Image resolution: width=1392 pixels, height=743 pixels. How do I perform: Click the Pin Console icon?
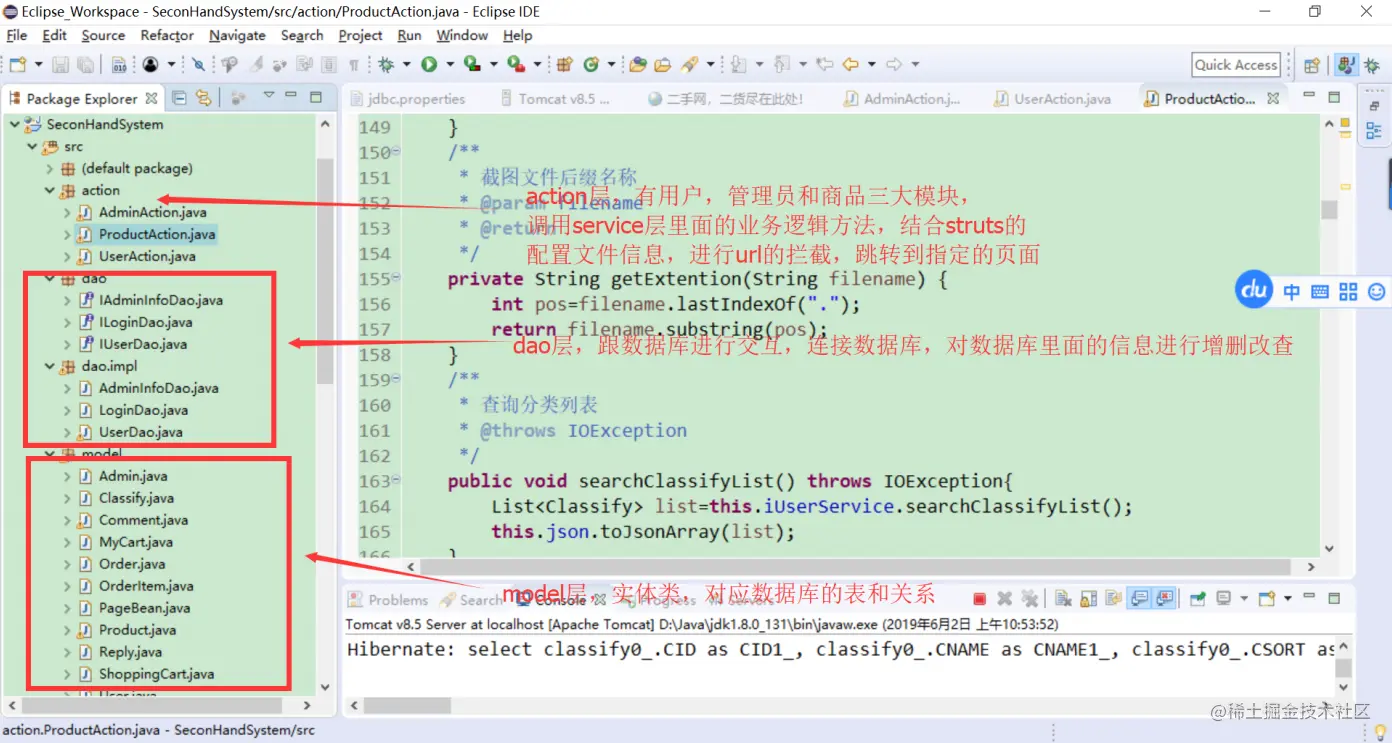pos(1197,599)
